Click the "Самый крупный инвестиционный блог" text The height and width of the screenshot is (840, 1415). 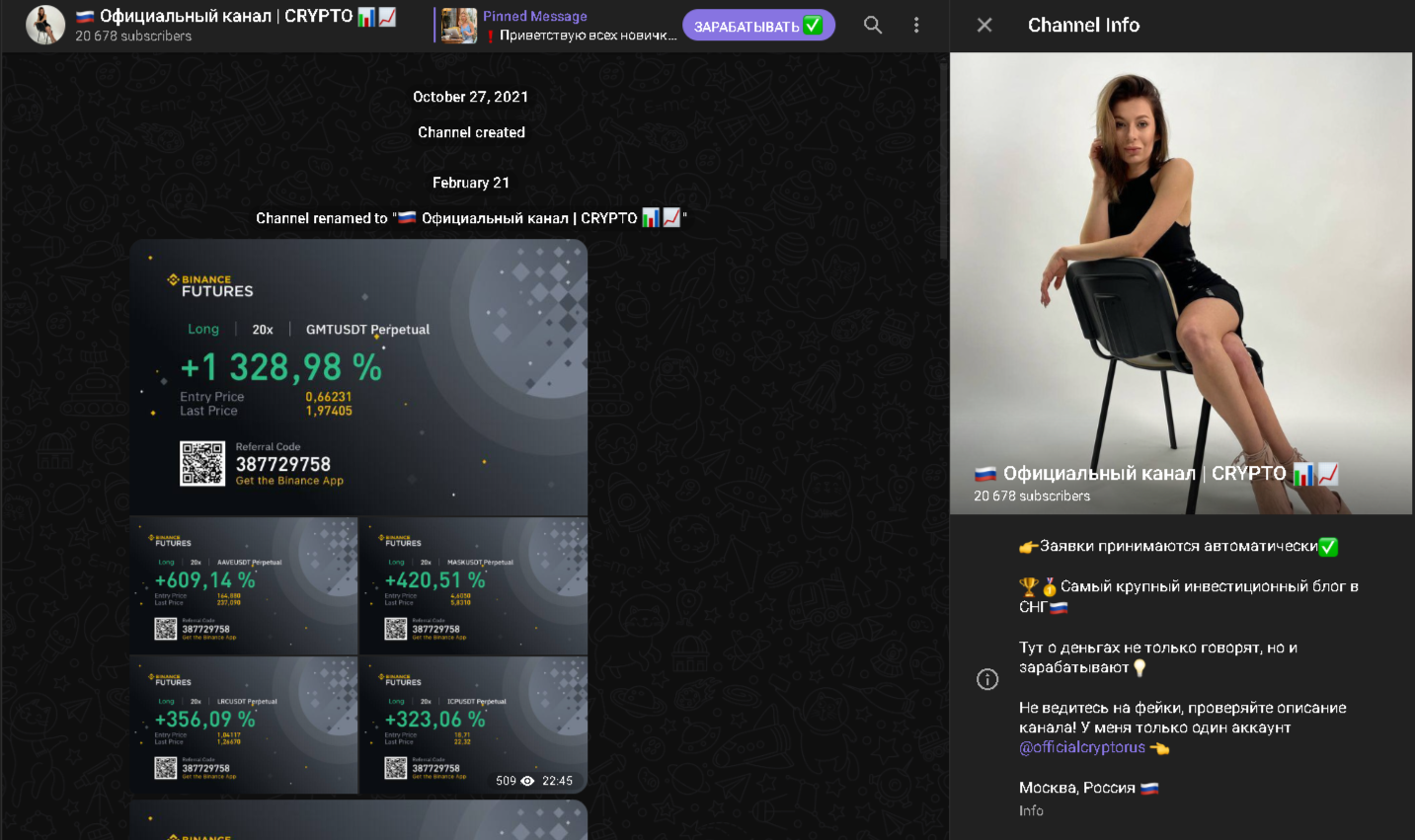click(x=1189, y=596)
